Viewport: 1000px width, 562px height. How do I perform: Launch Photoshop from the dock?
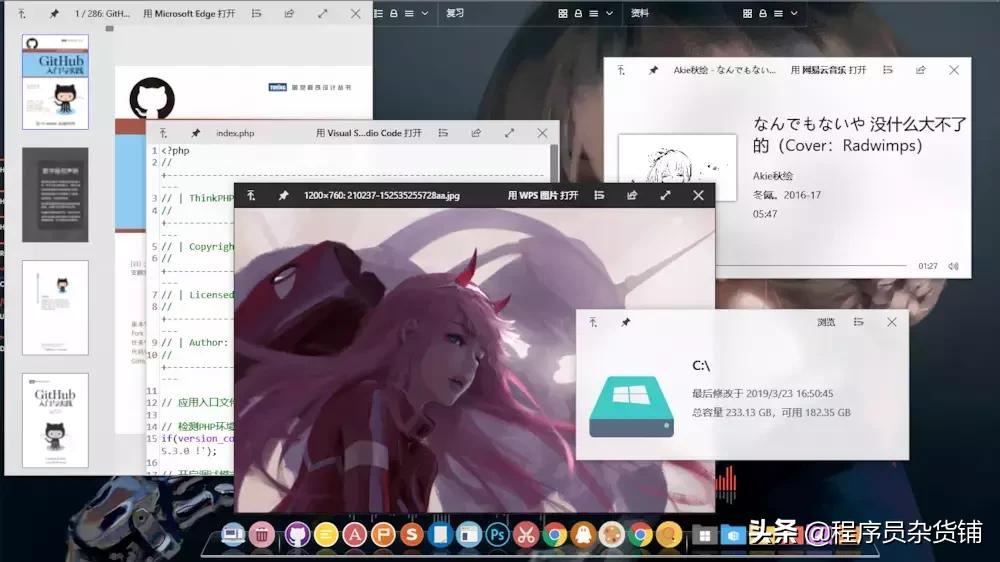497,535
